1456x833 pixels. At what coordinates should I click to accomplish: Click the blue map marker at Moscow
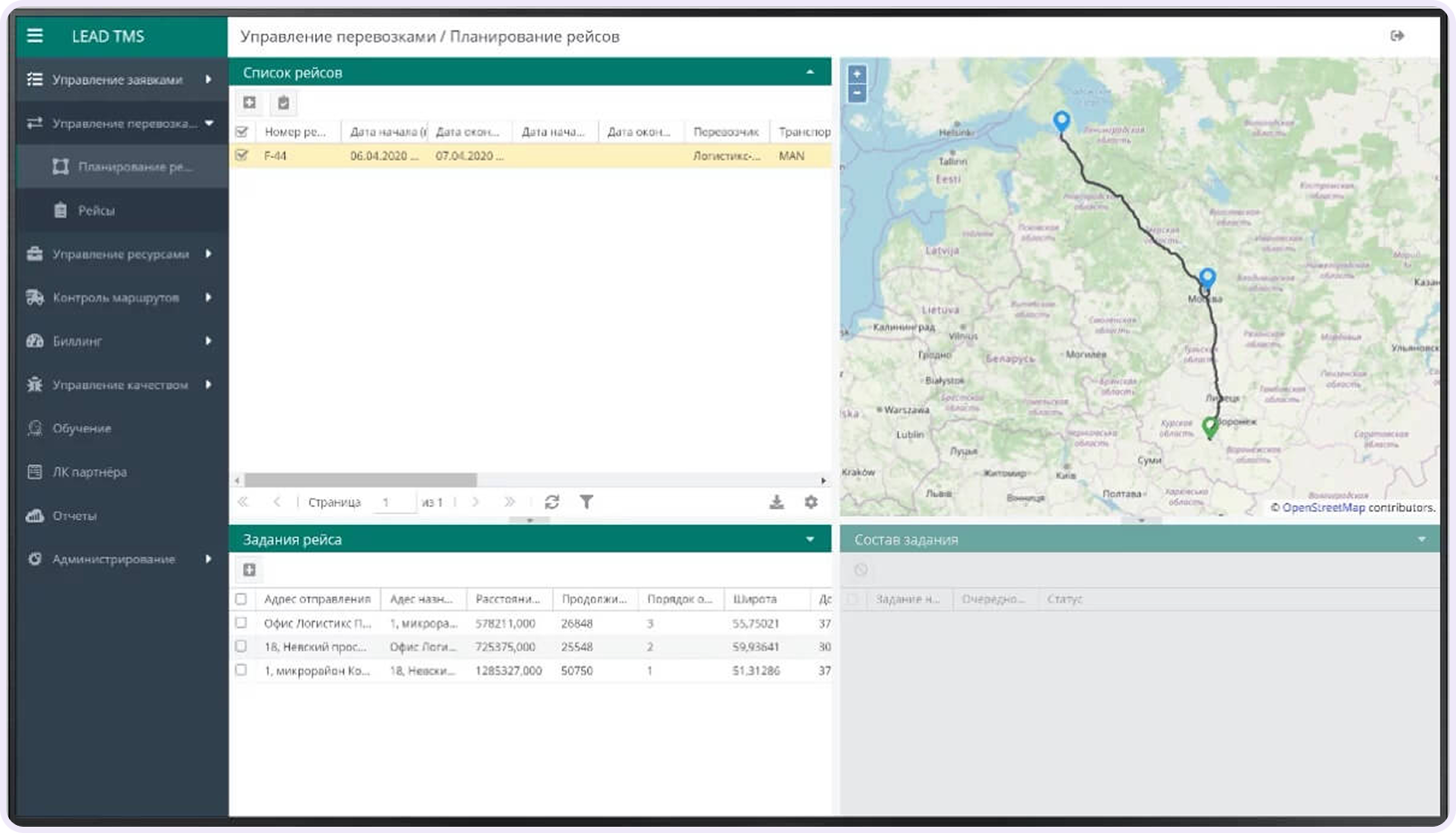(1207, 279)
